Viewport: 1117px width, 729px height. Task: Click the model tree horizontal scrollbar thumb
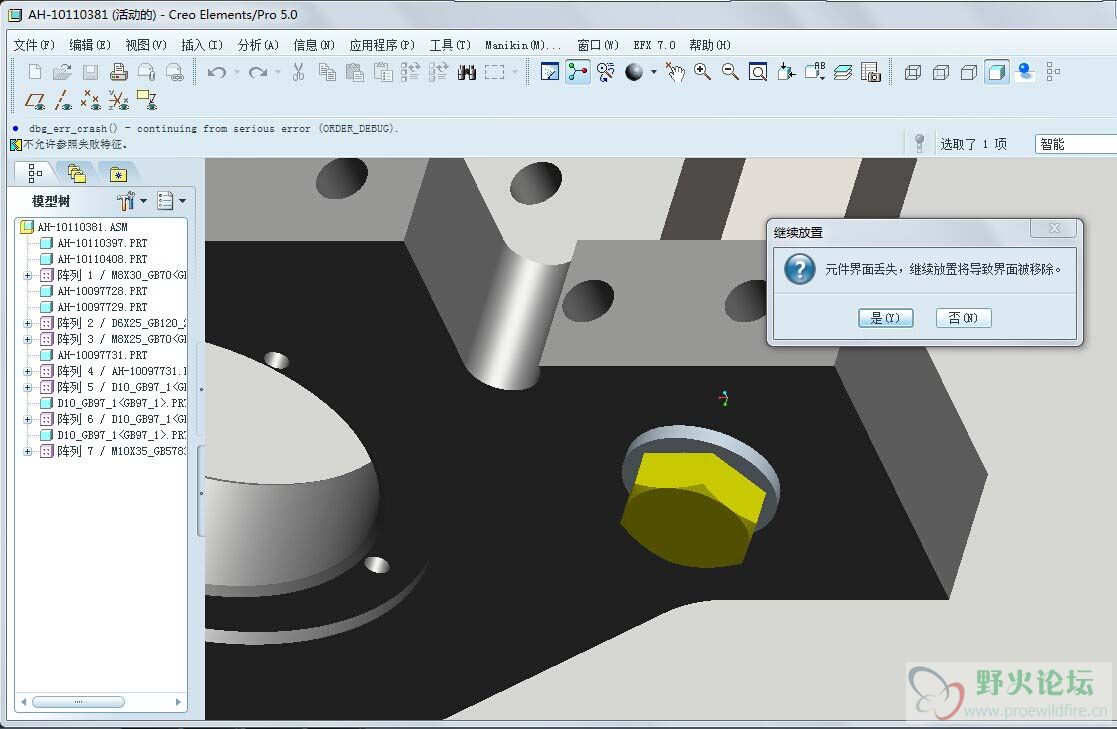click(x=78, y=702)
